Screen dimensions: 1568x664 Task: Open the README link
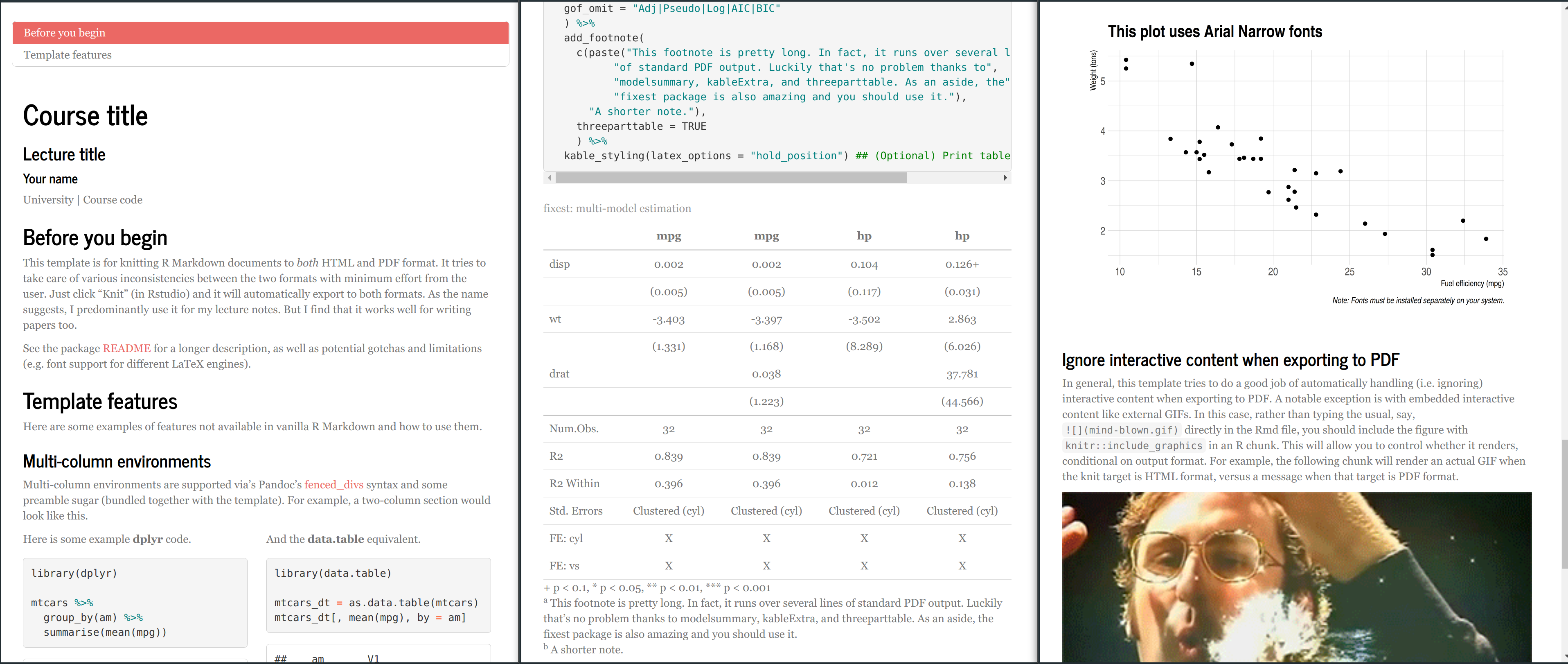click(126, 348)
